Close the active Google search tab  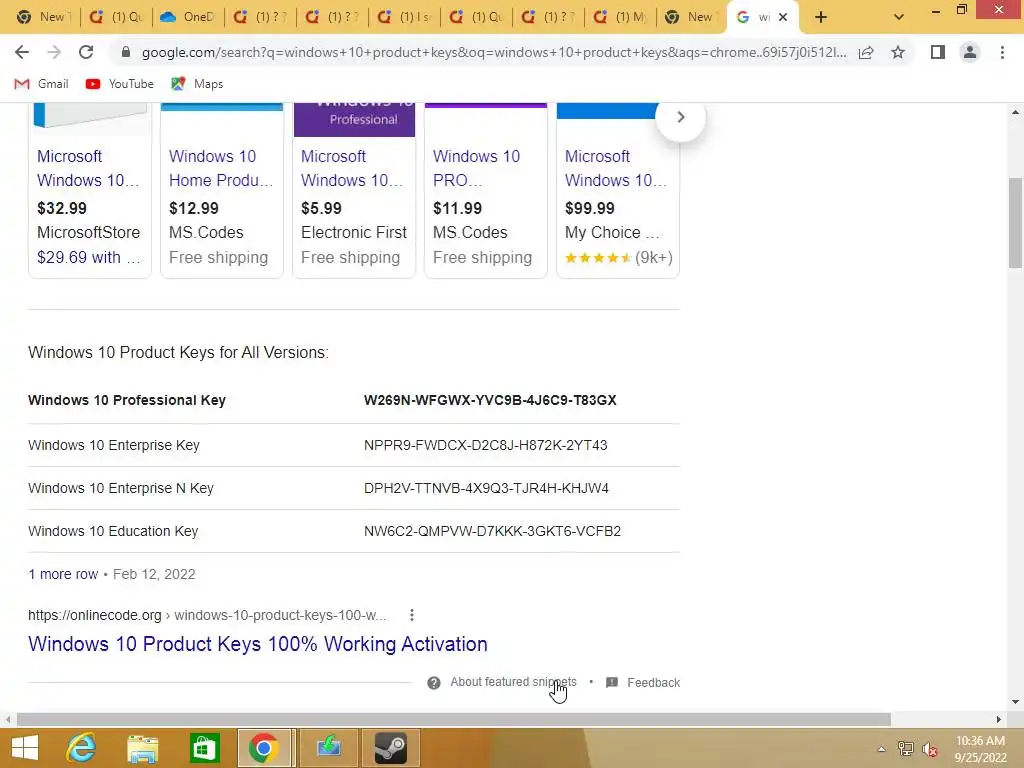tap(783, 17)
